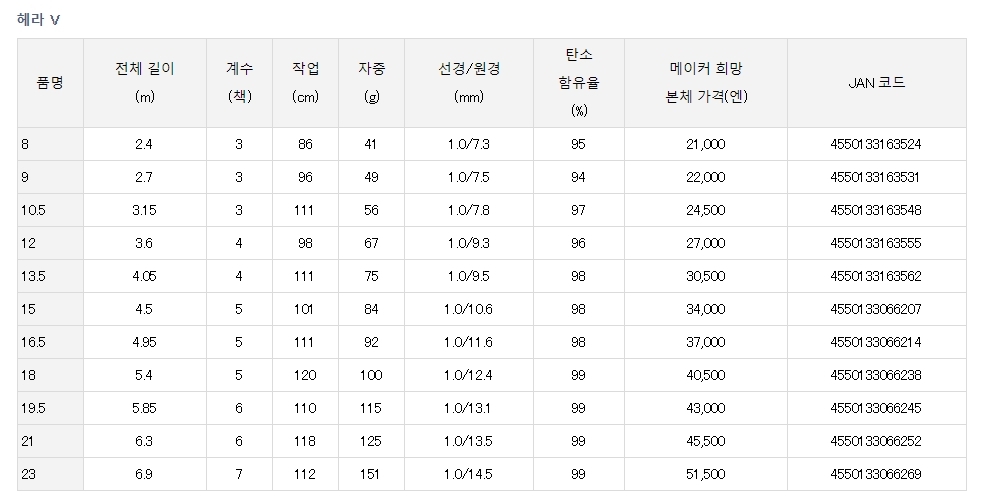Click JAN code 4550133066207
Screen dimensions: 984x503
point(876,309)
